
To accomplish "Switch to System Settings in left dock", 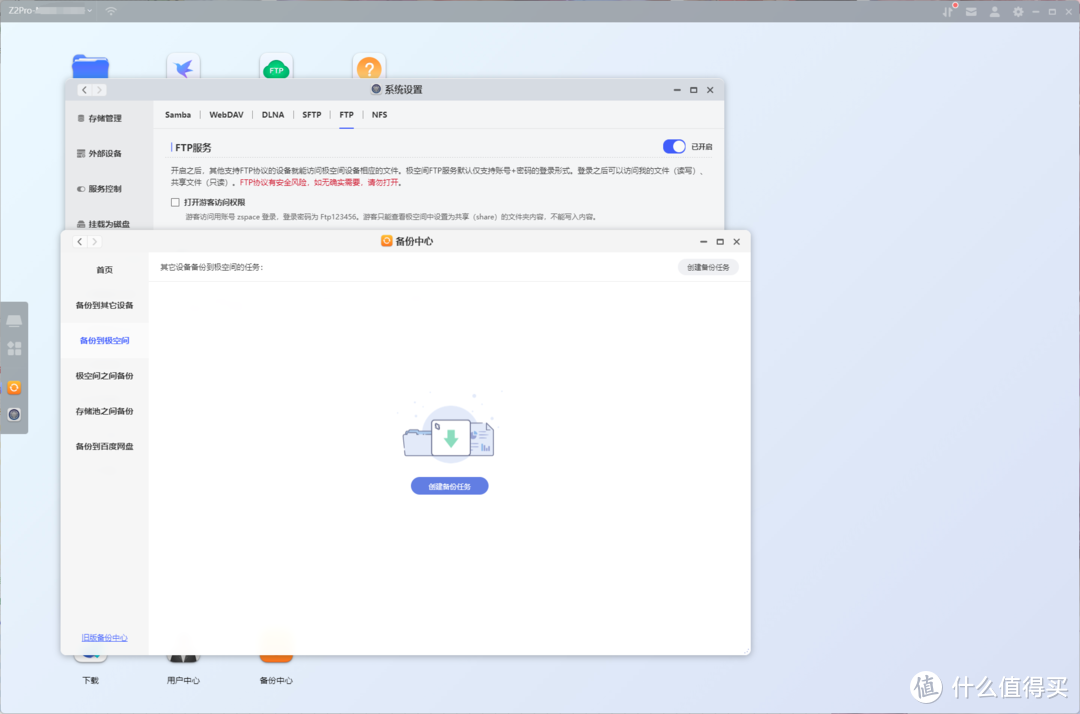I will tap(14, 414).
